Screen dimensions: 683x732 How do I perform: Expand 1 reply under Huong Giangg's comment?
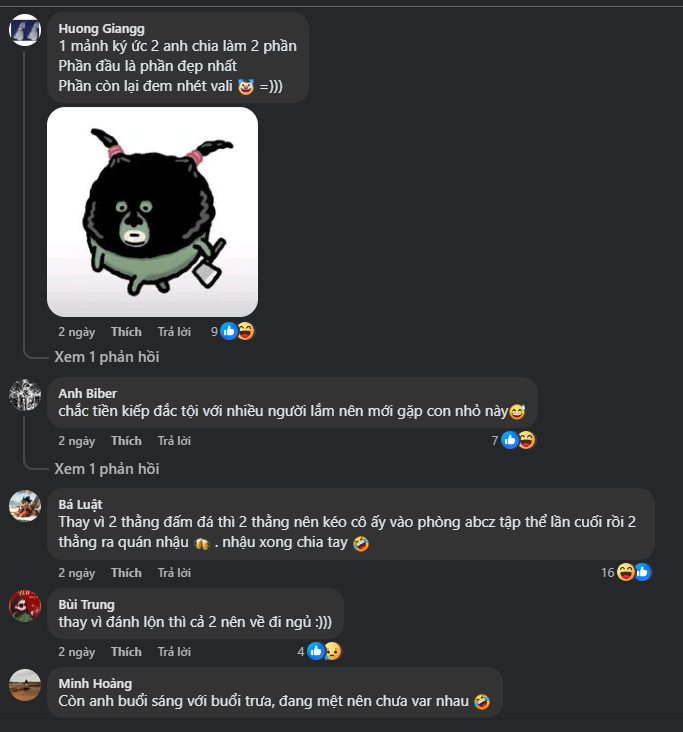click(107, 357)
